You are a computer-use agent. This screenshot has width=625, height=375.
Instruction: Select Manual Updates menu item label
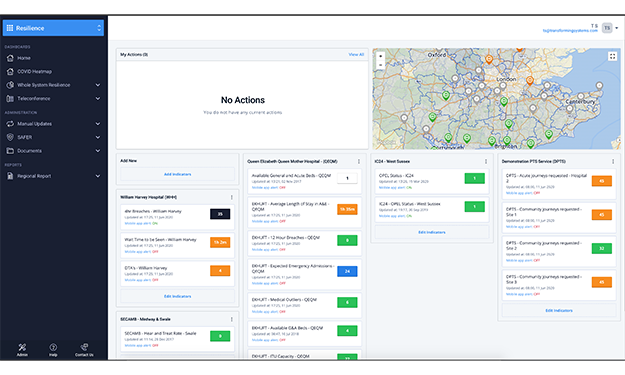[34, 124]
